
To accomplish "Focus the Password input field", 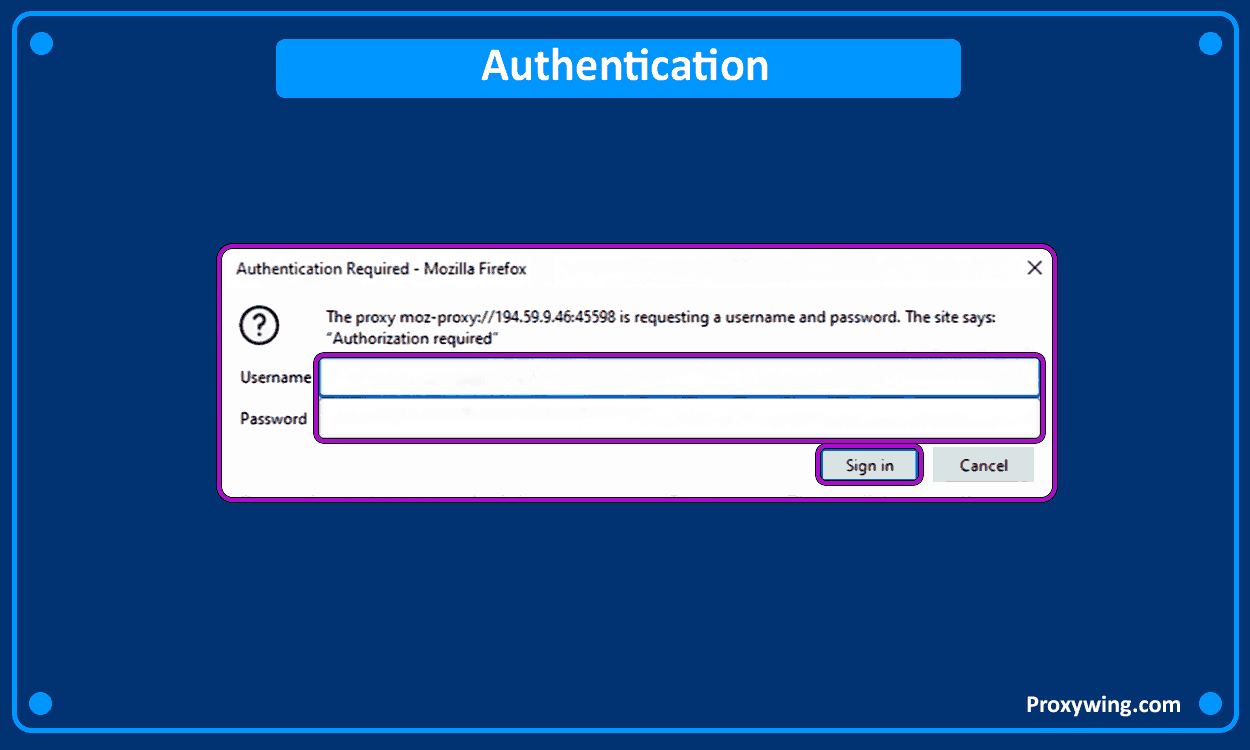I will (679, 419).
